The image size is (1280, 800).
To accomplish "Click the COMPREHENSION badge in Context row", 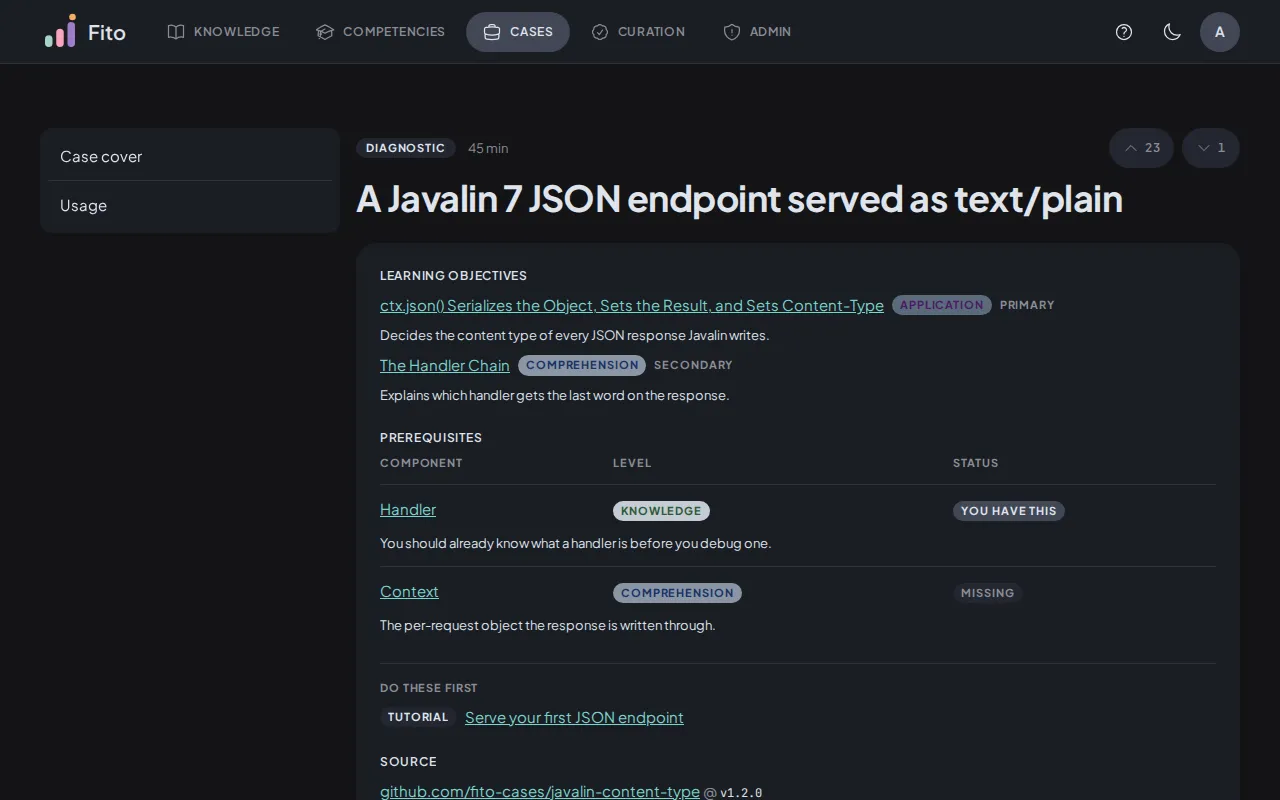I will click(x=677, y=593).
